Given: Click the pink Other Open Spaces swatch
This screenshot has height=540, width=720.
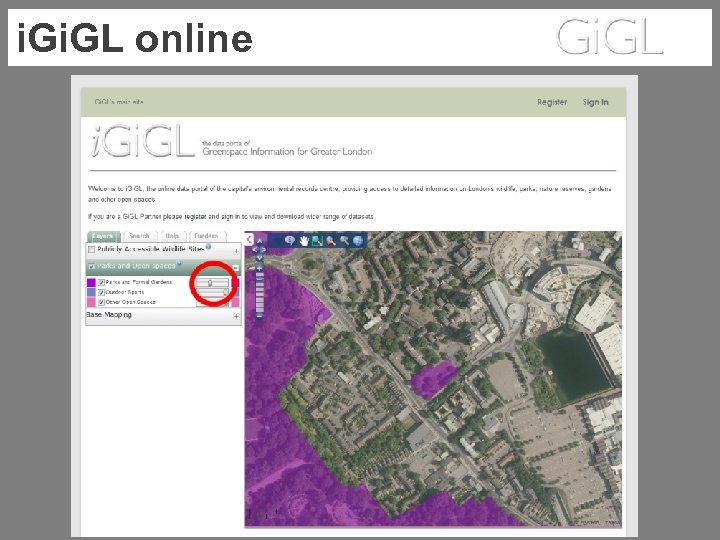Looking at the screenshot, I should [91, 302].
